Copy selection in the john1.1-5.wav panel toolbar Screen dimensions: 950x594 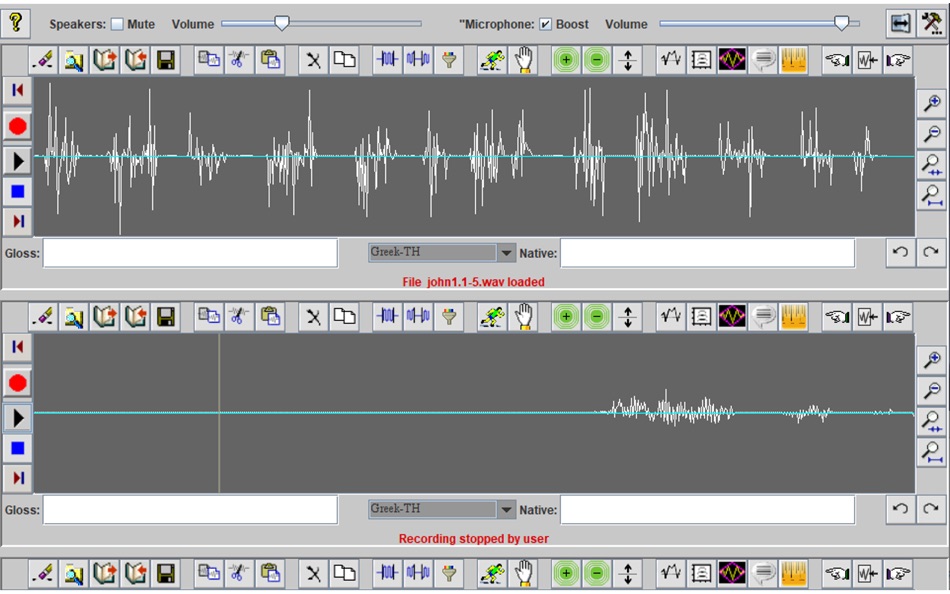[209, 60]
